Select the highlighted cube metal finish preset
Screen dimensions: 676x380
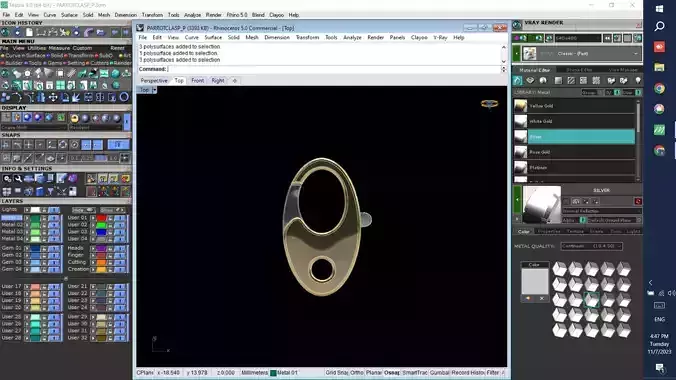pos(592,300)
